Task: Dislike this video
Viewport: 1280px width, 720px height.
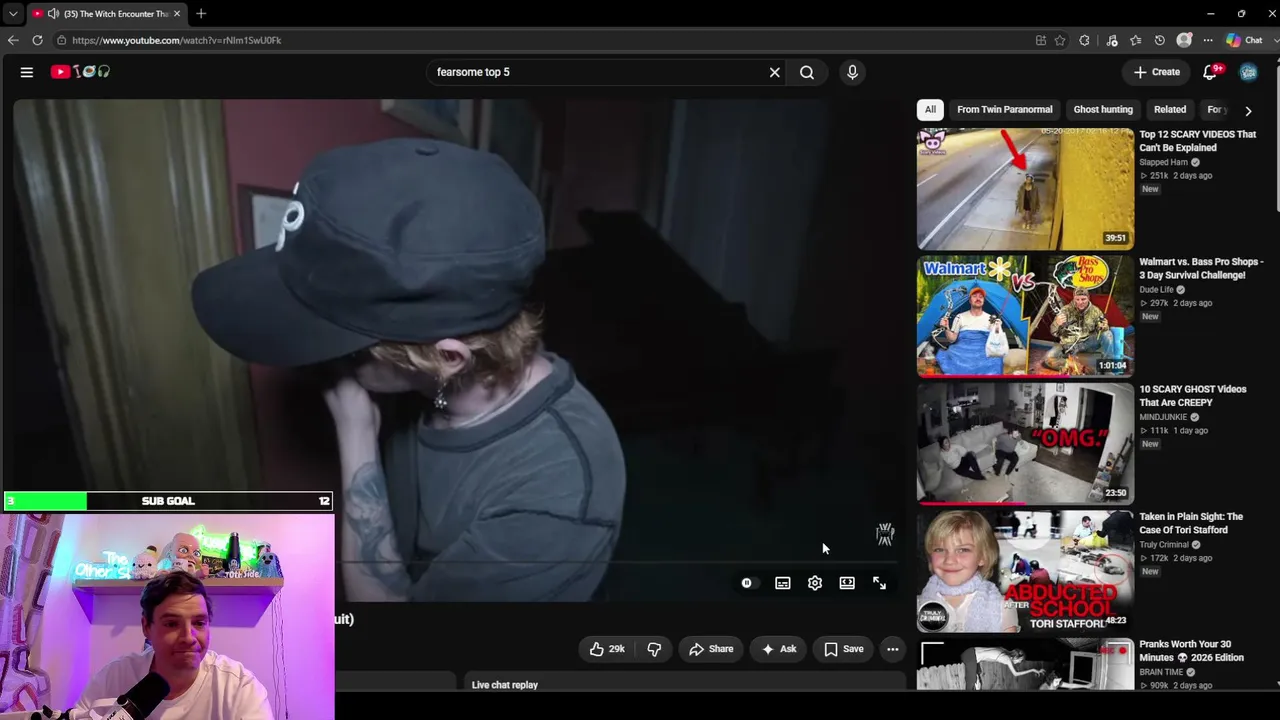Action: click(x=654, y=649)
